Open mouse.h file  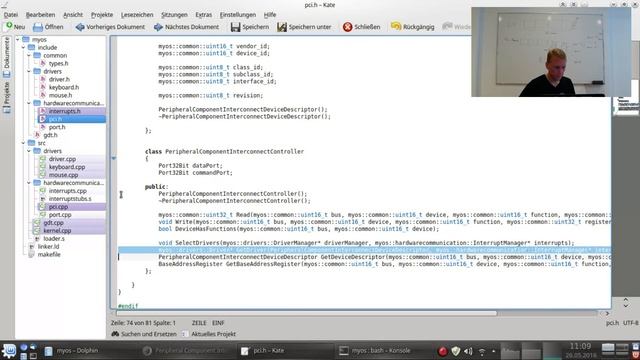coord(60,95)
